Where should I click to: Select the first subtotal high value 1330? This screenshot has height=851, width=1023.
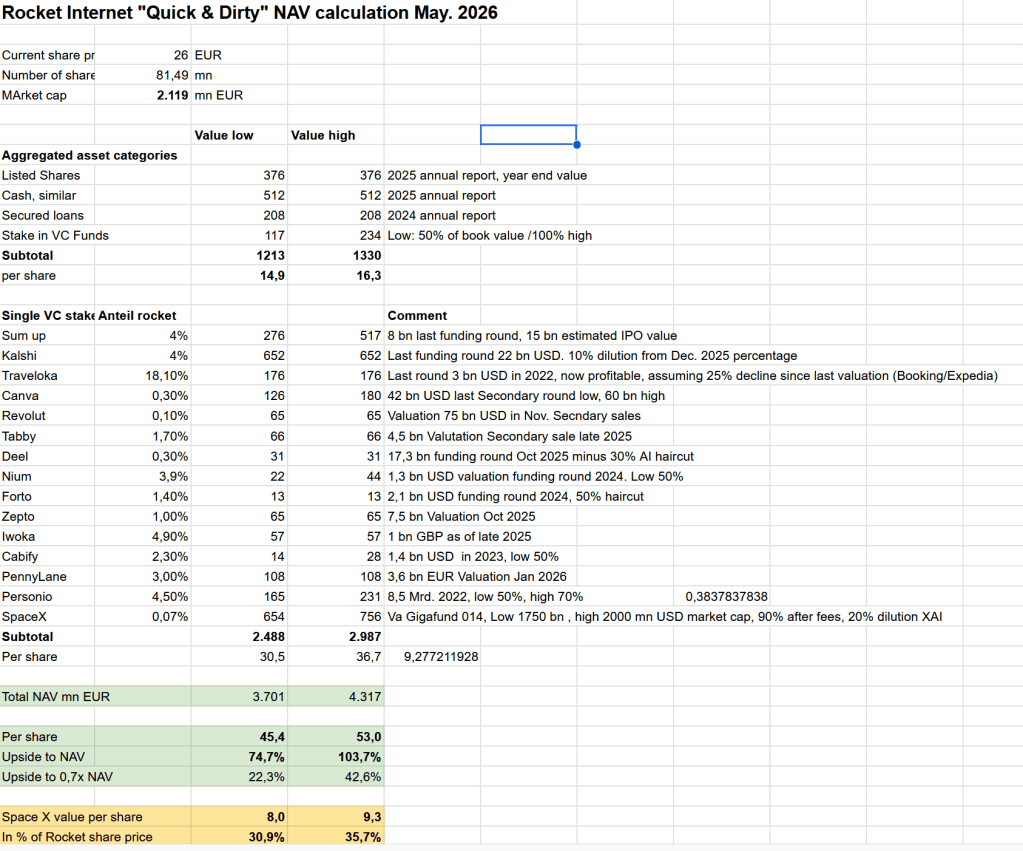click(367, 255)
